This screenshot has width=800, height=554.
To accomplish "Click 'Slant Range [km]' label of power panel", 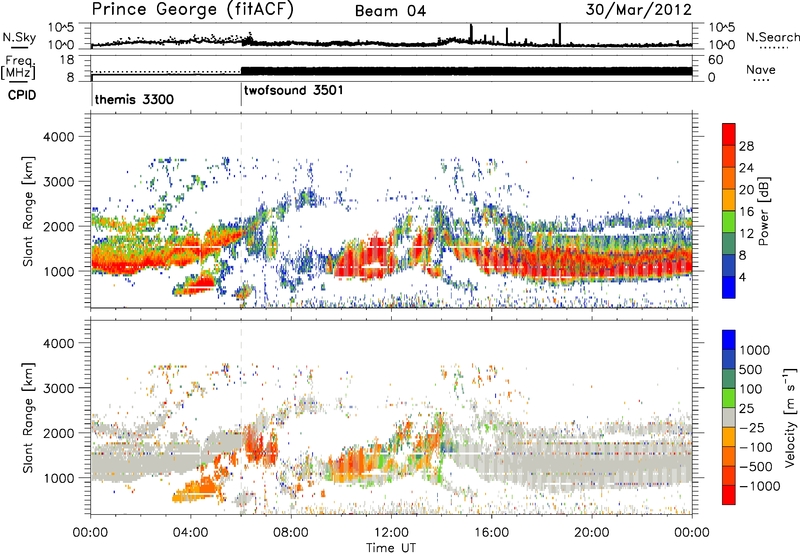I will click(x=28, y=211).
